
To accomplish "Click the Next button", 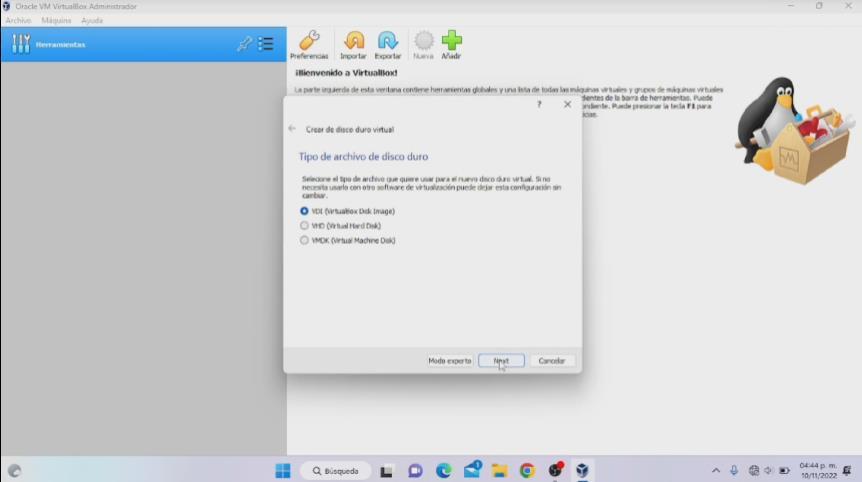I will point(501,361).
